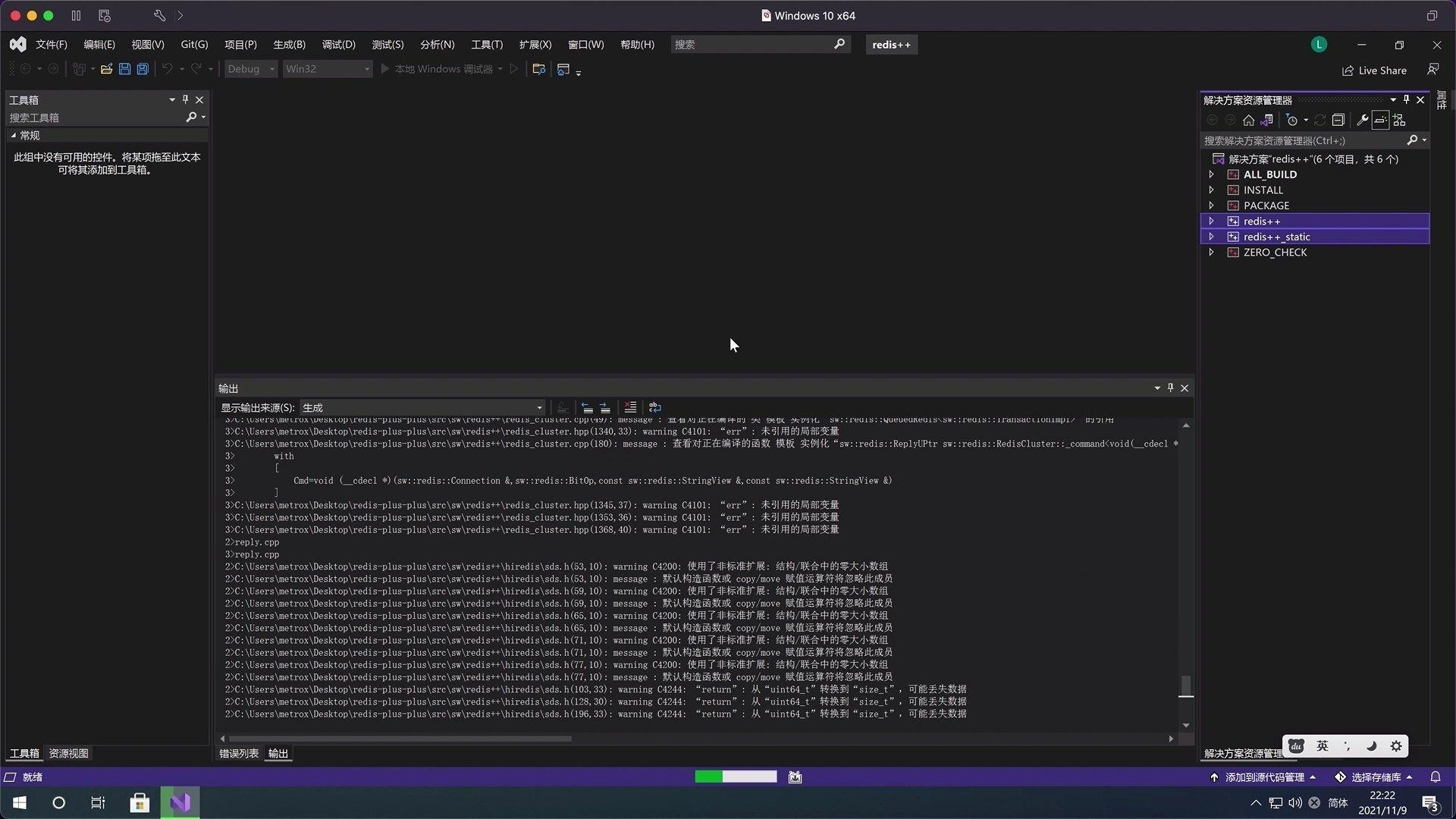
Task: Toggle preview selected items in Solution Explorer
Action: tap(1381, 120)
